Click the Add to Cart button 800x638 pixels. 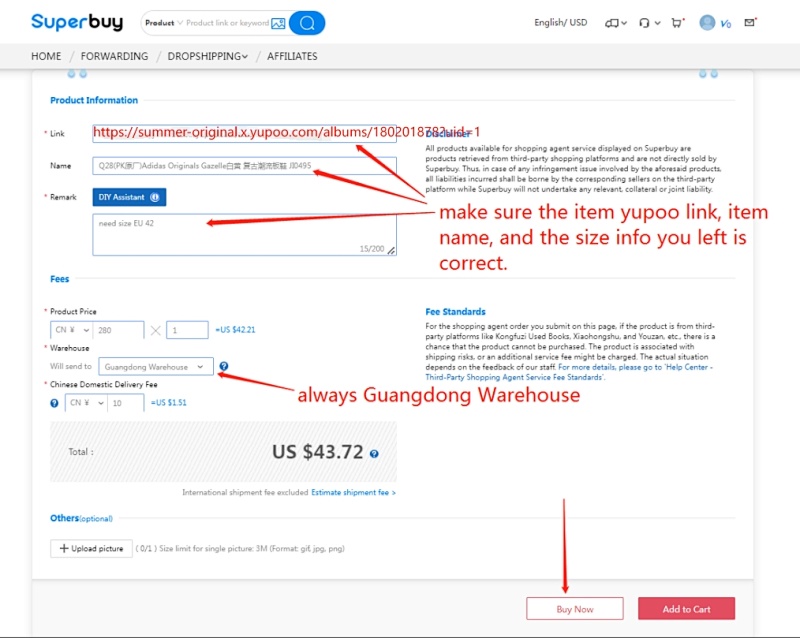686,609
